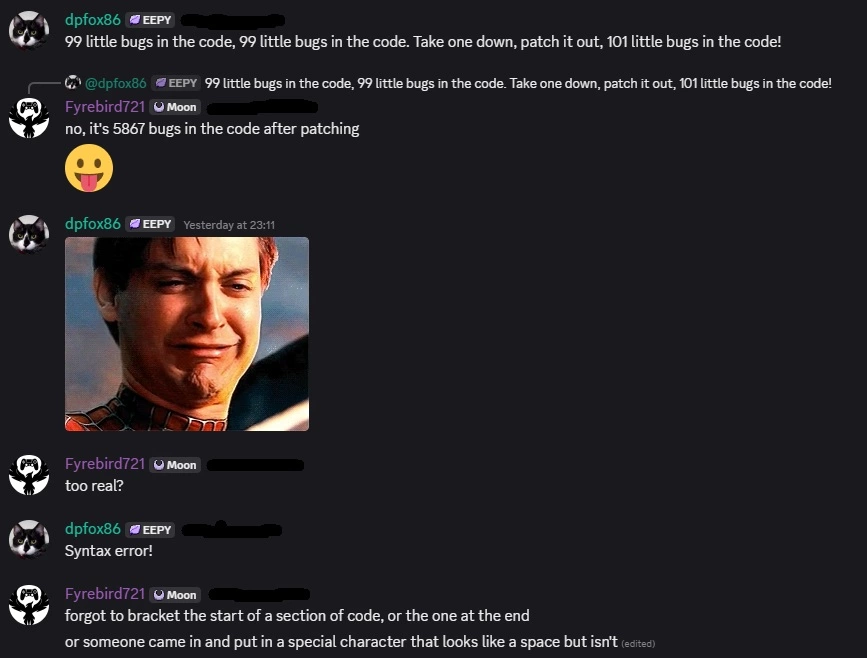The image size is (867, 658).
Task: Click the EEPY server tag on first message
Action: (150, 20)
